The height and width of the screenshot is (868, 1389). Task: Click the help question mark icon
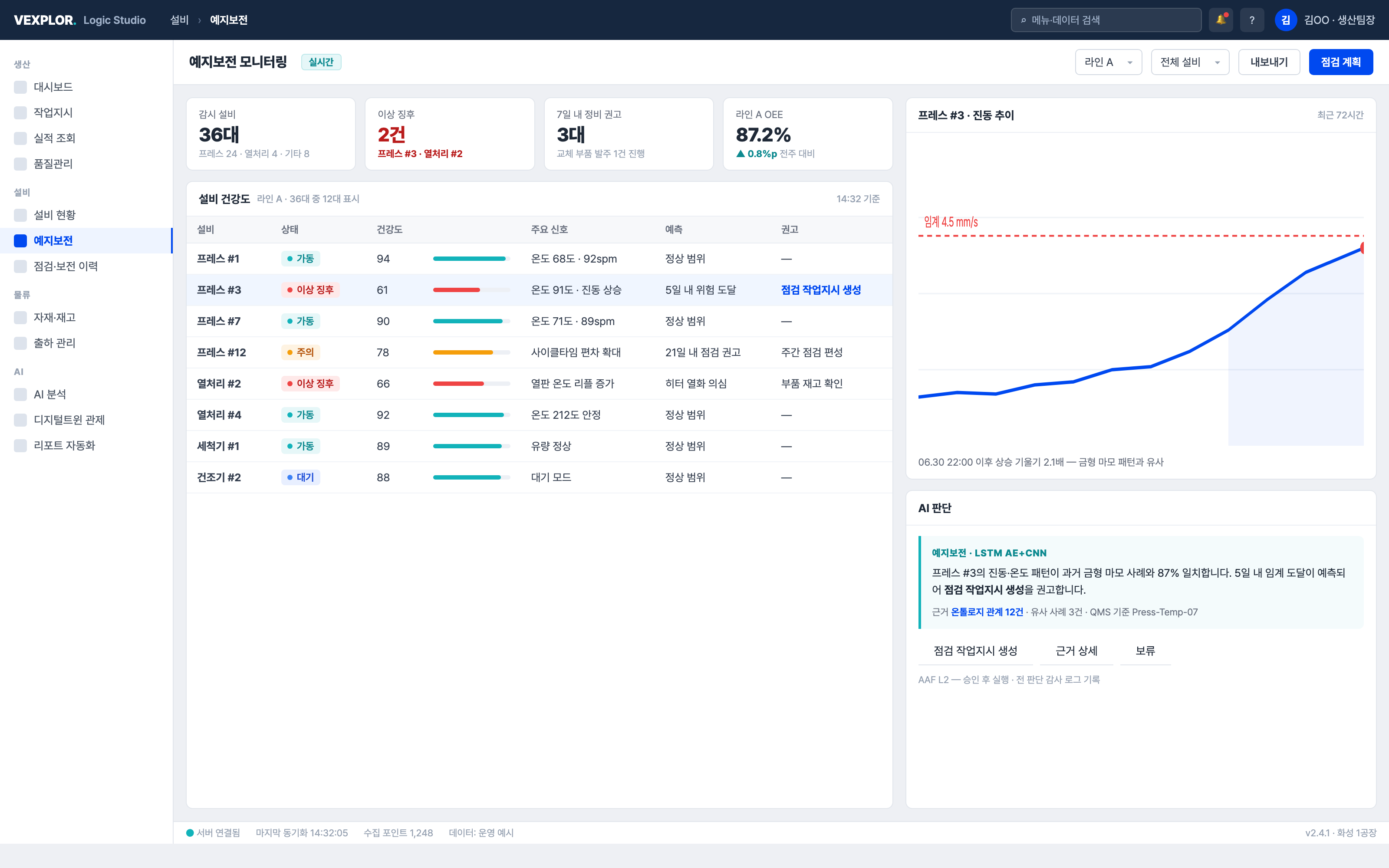pos(1252,20)
